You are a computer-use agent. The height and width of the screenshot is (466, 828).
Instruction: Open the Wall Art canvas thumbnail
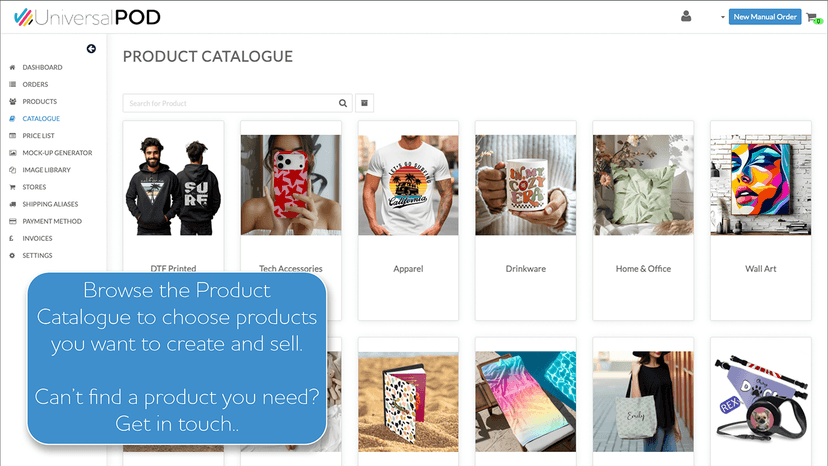click(760, 185)
